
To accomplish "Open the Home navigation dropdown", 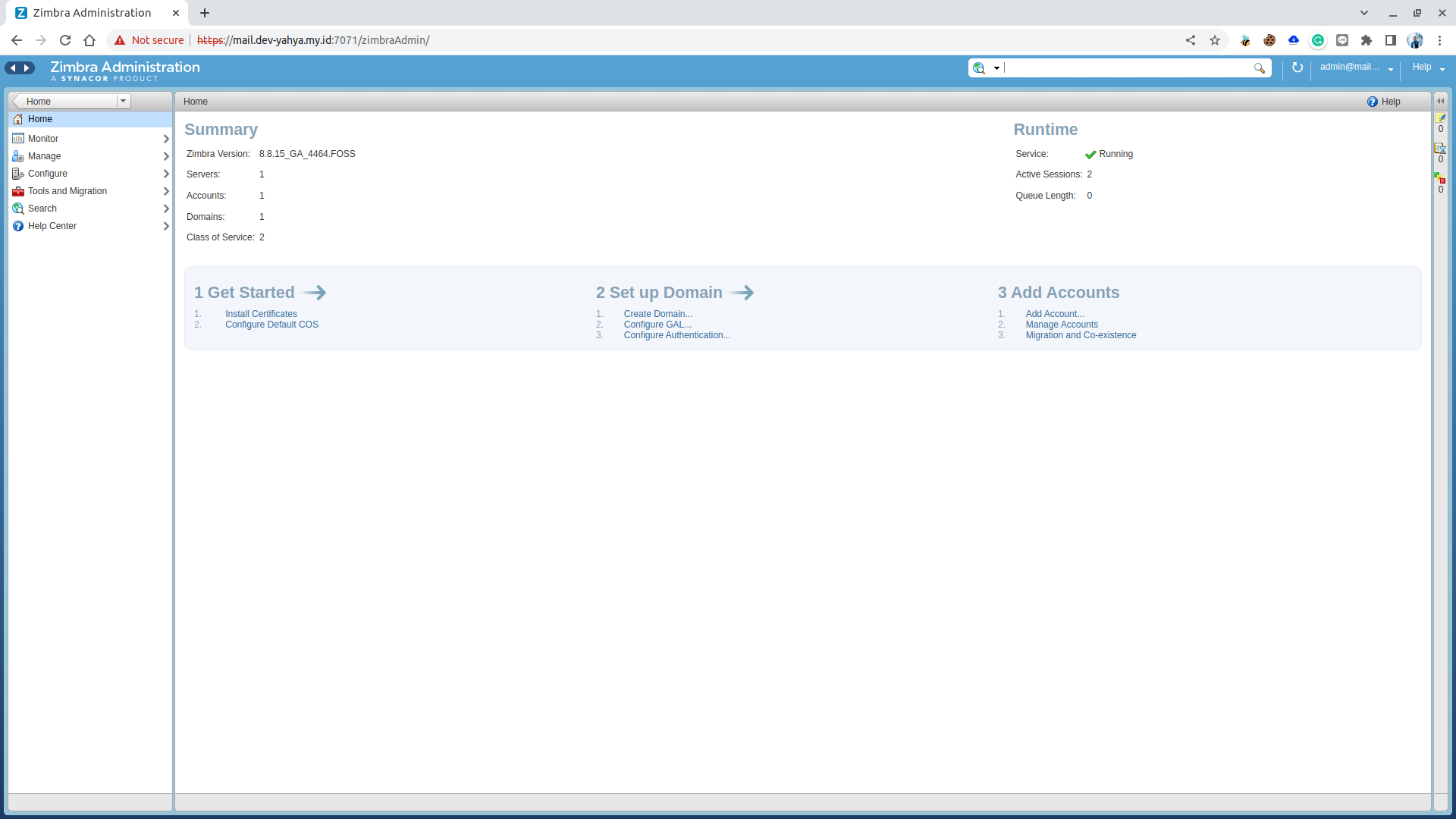I will coord(123,101).
